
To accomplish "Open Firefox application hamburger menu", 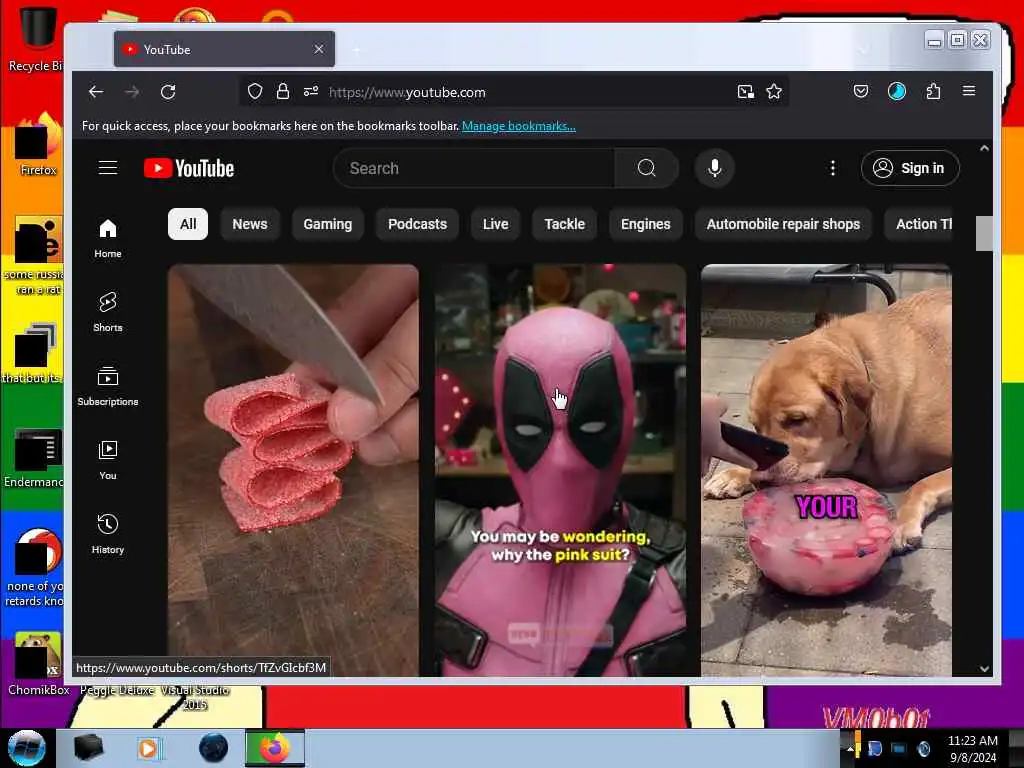I will point(969,91).
